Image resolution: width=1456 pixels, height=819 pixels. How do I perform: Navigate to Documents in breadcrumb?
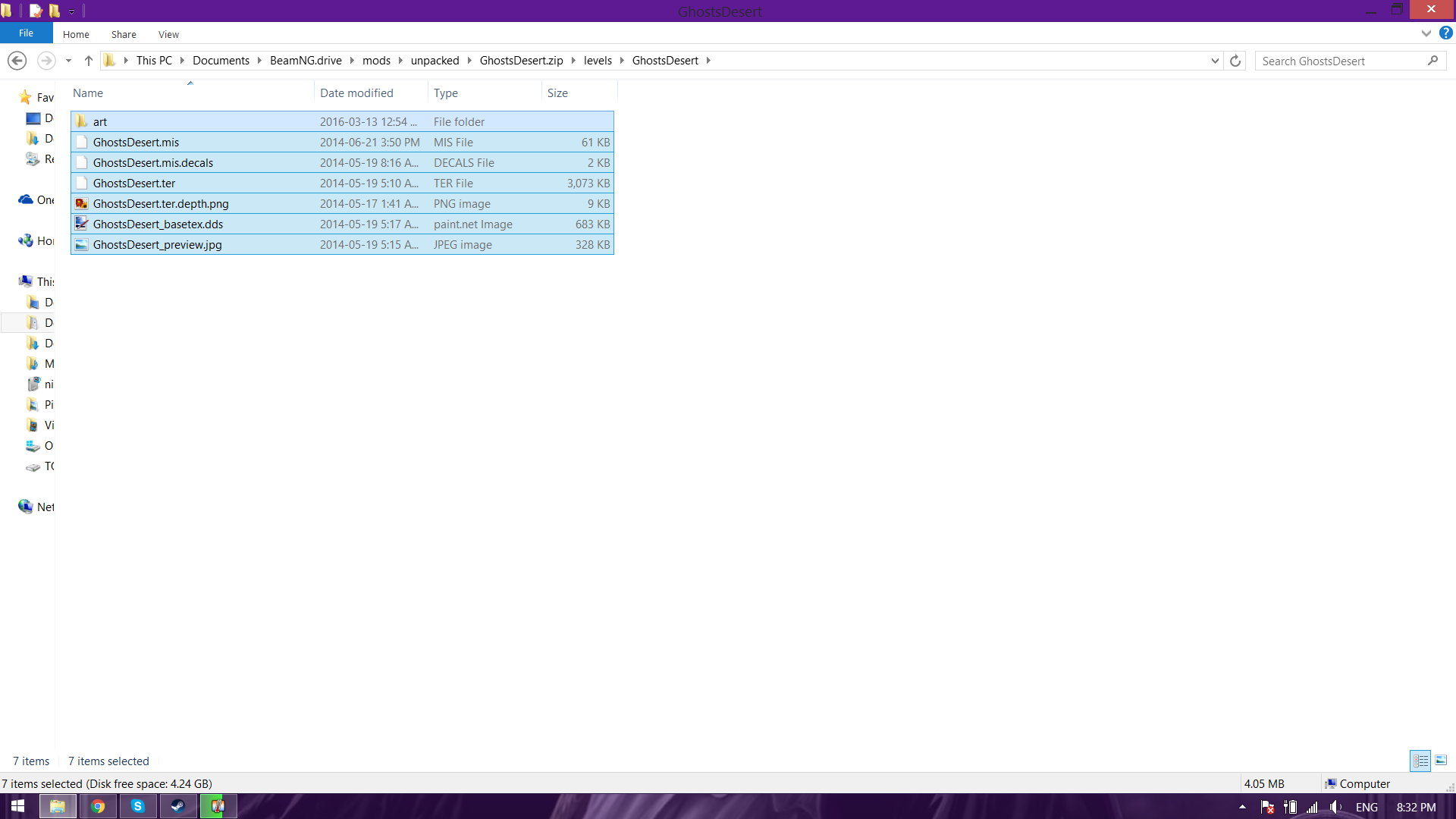point(221,61)
